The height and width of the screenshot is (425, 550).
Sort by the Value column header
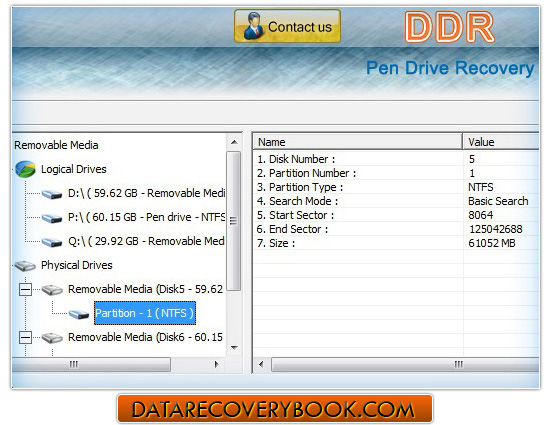(501, 142)
